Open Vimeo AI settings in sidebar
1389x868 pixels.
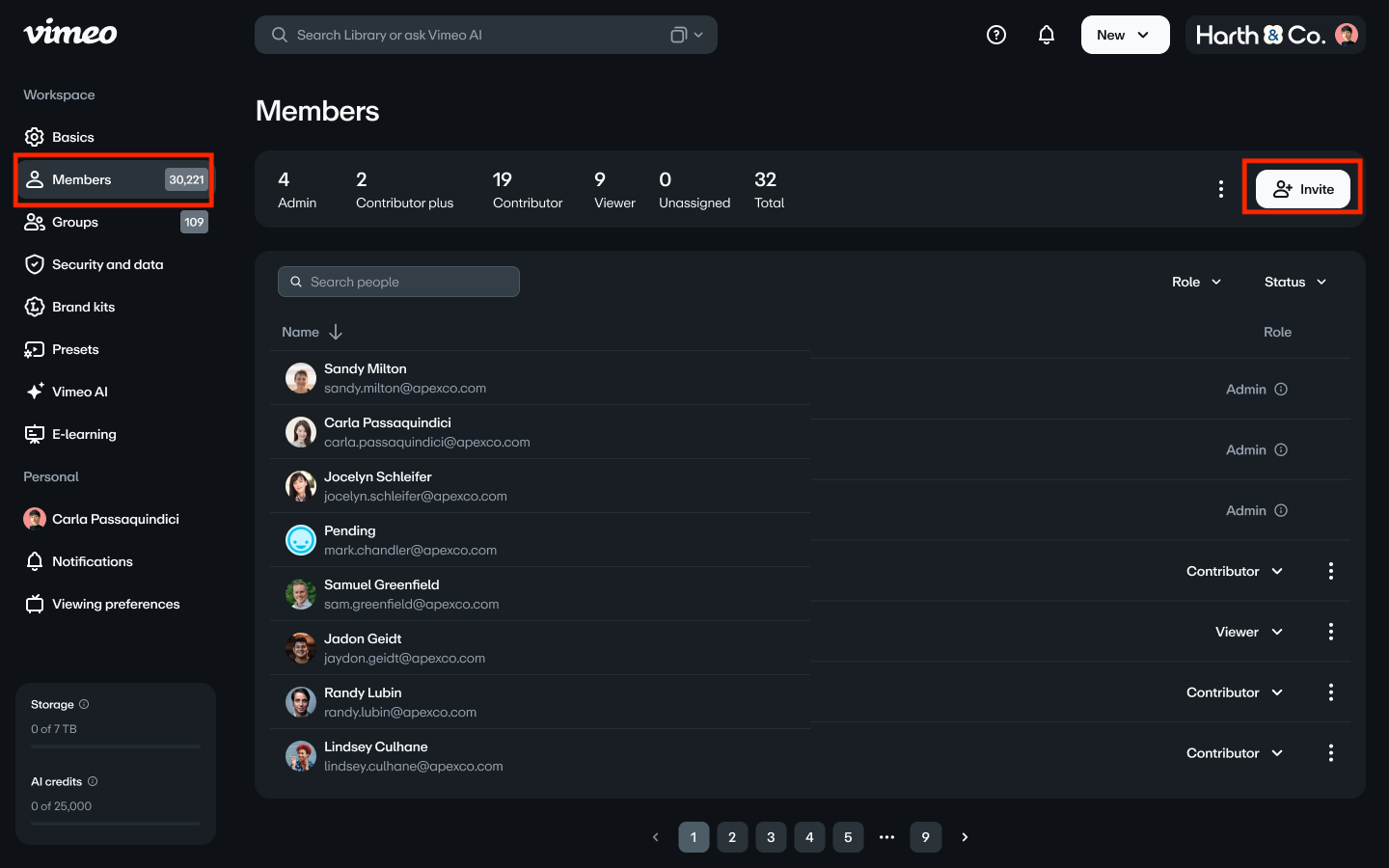pyautogui.click(x=79, y=392)
